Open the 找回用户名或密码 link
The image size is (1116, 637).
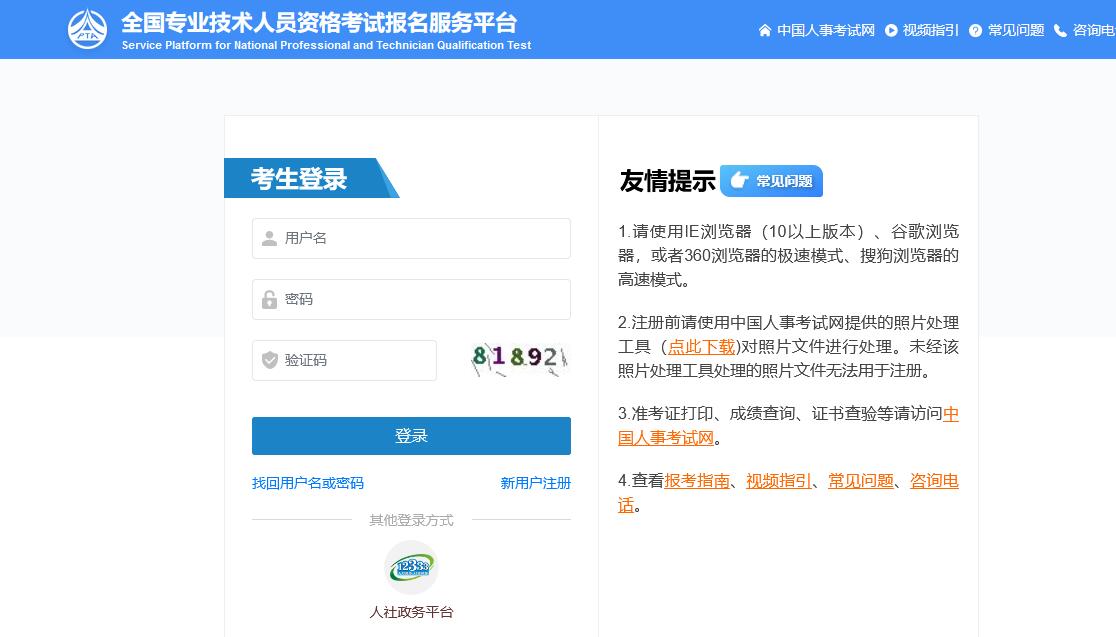pos(307,483)
